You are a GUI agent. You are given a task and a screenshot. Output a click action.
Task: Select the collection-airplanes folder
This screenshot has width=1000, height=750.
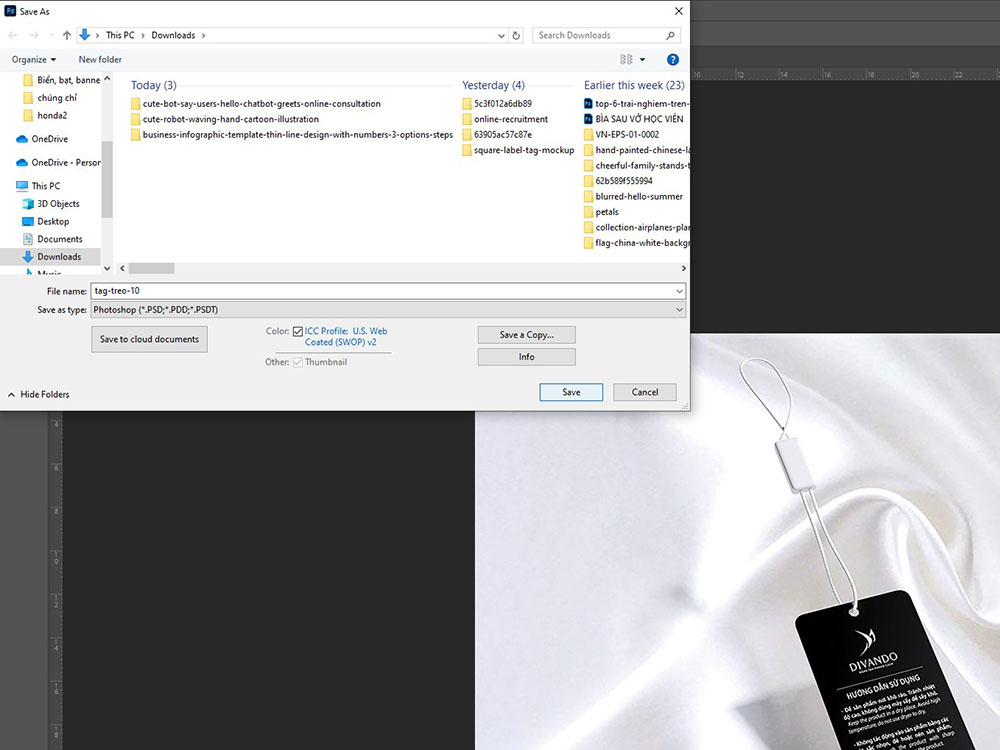click(636, 227)
